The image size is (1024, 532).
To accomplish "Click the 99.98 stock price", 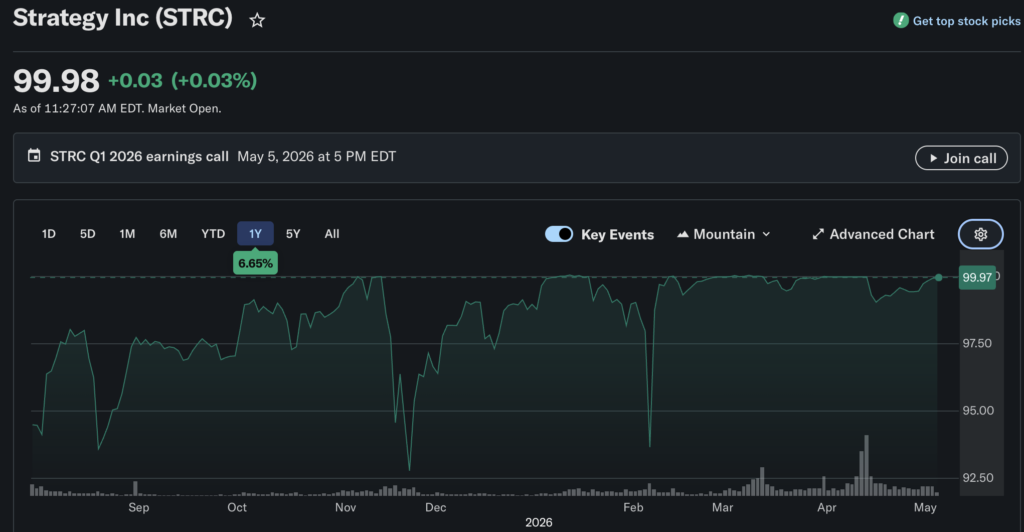I will (56, 81).
